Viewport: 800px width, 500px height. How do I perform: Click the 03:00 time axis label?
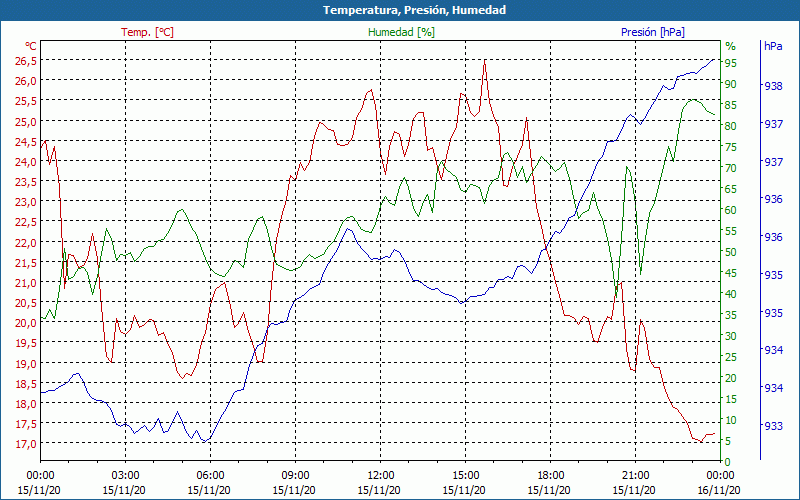125,474
